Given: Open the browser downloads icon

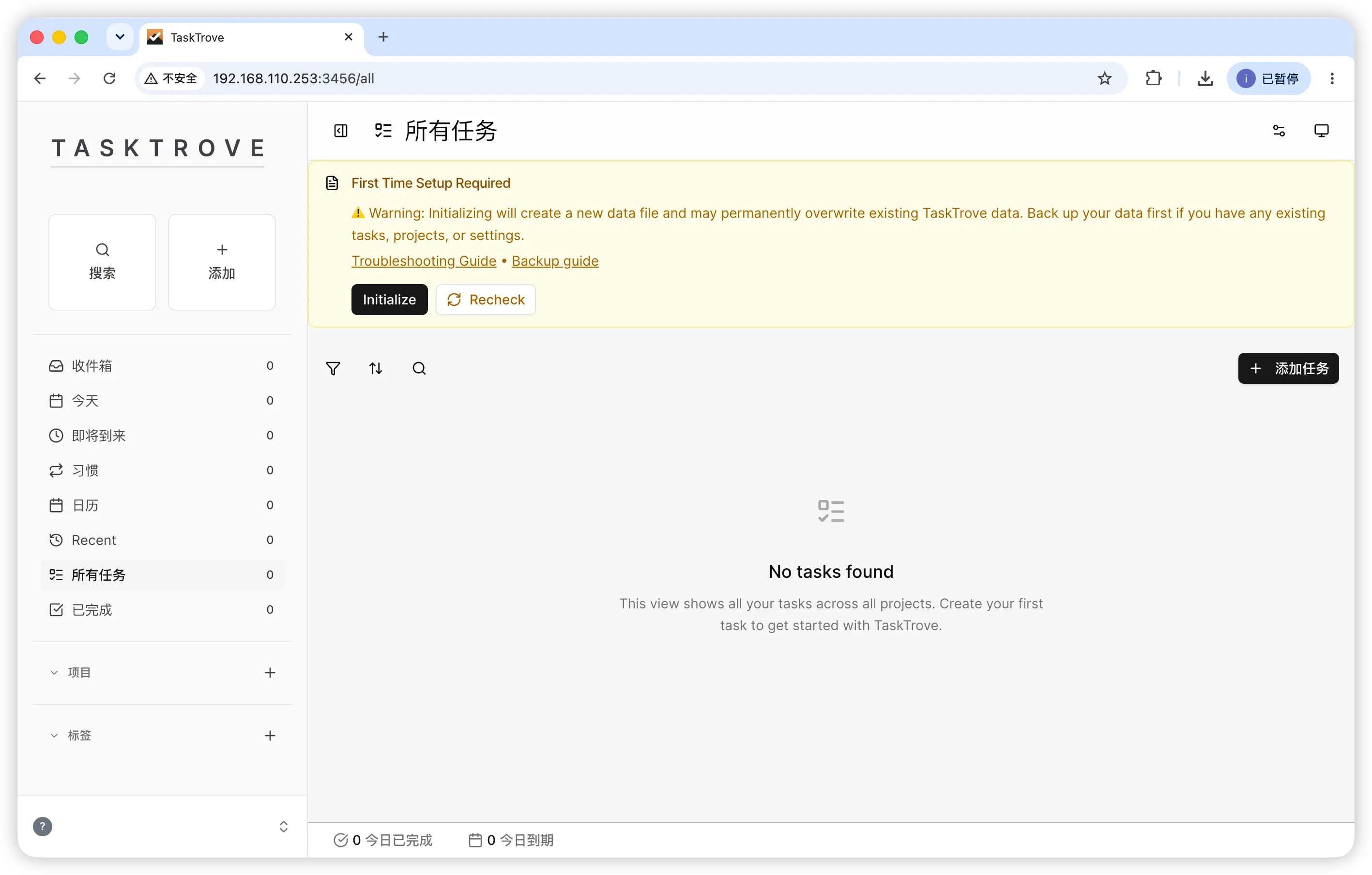Looking at the screenshot, I should (x=1205, y=78).
